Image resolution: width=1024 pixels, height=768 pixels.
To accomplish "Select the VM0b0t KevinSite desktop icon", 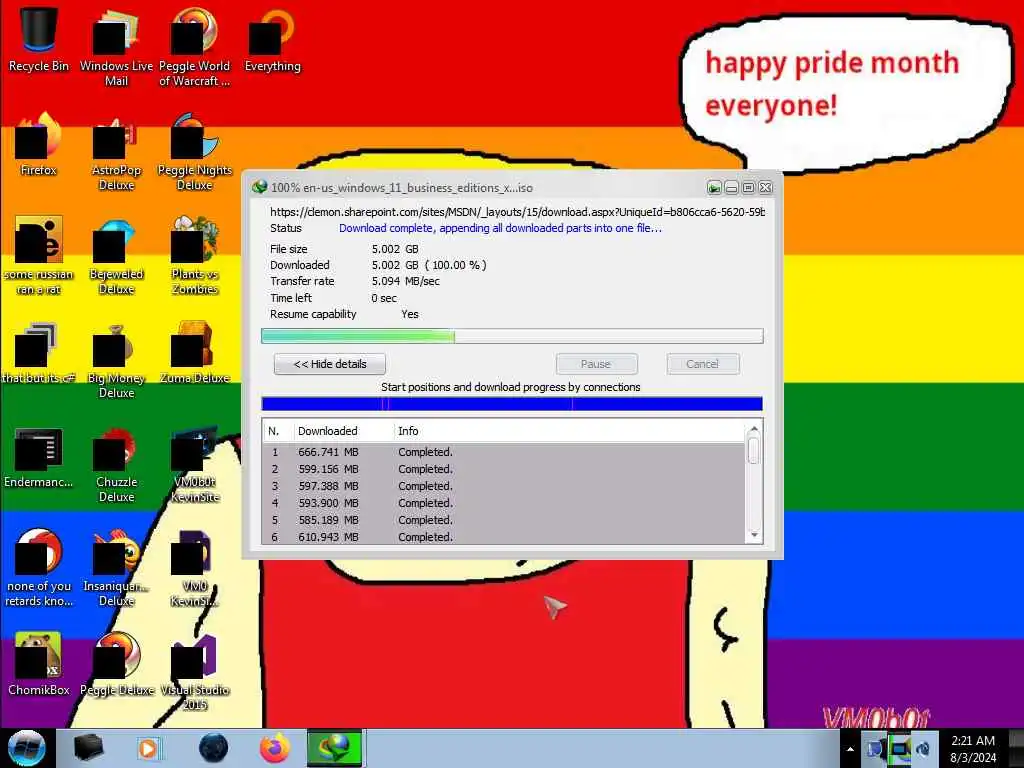I will tap(195, 464).
